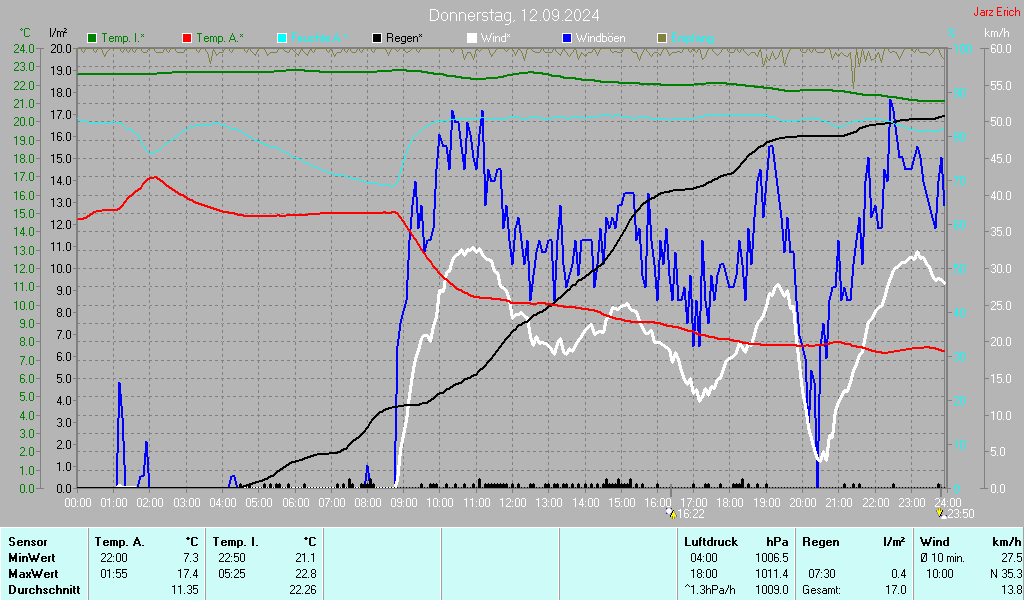This screenshot has width=1024, height=600.
Task: Click the sun marker at 16:22
Action: pos(670,512)
